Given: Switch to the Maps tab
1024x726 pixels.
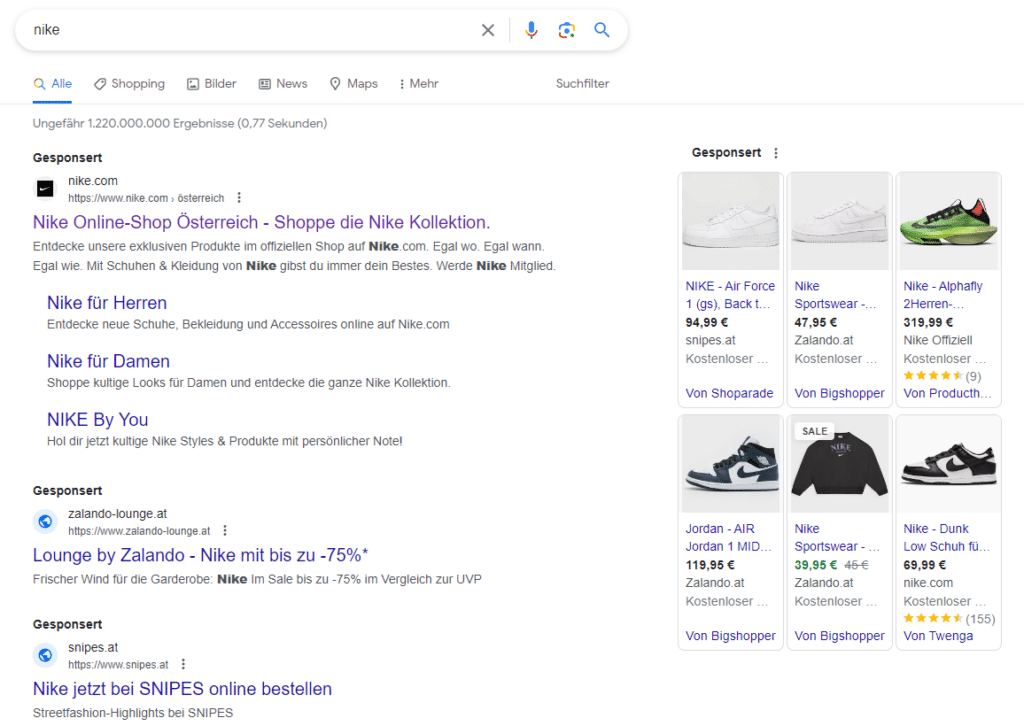Looking at the screenshot, I should [354, 84].
